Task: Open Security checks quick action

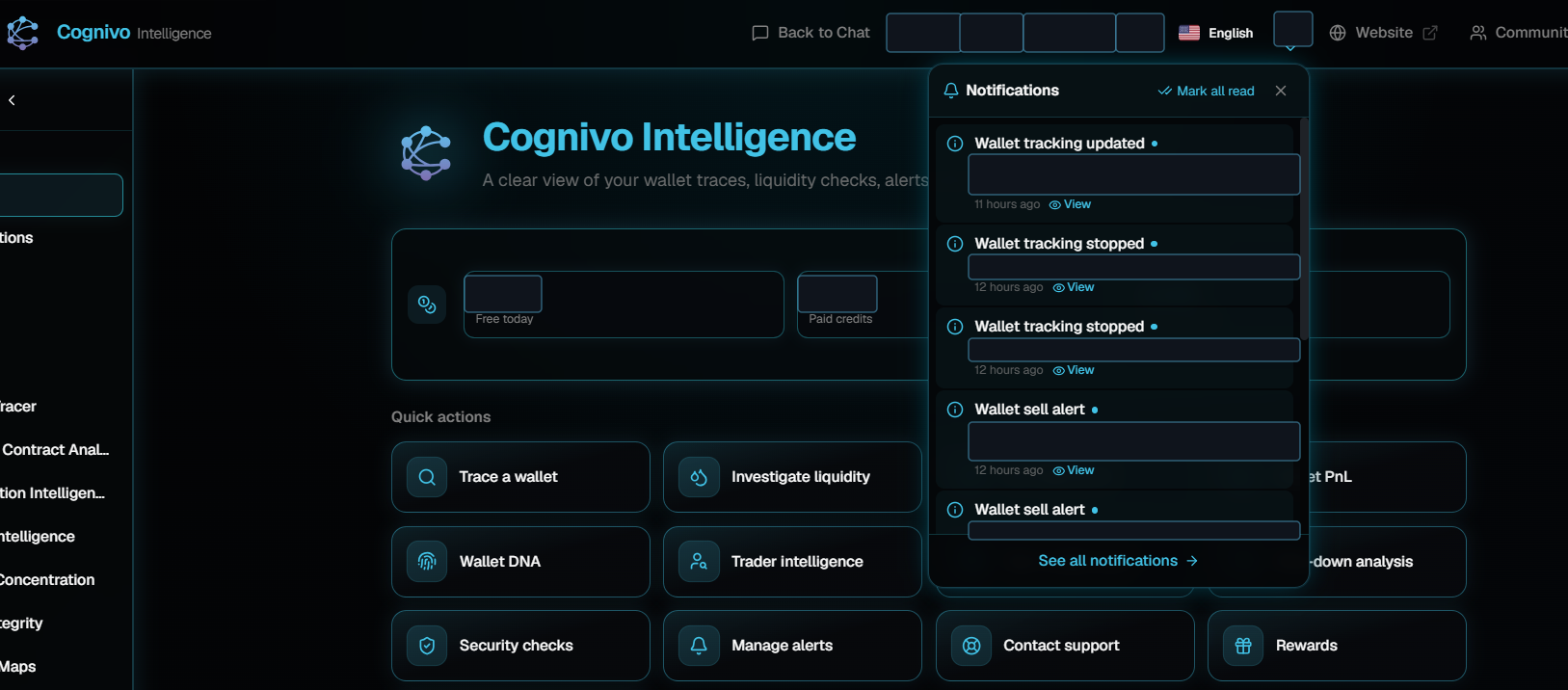Action: pos(520,646)
